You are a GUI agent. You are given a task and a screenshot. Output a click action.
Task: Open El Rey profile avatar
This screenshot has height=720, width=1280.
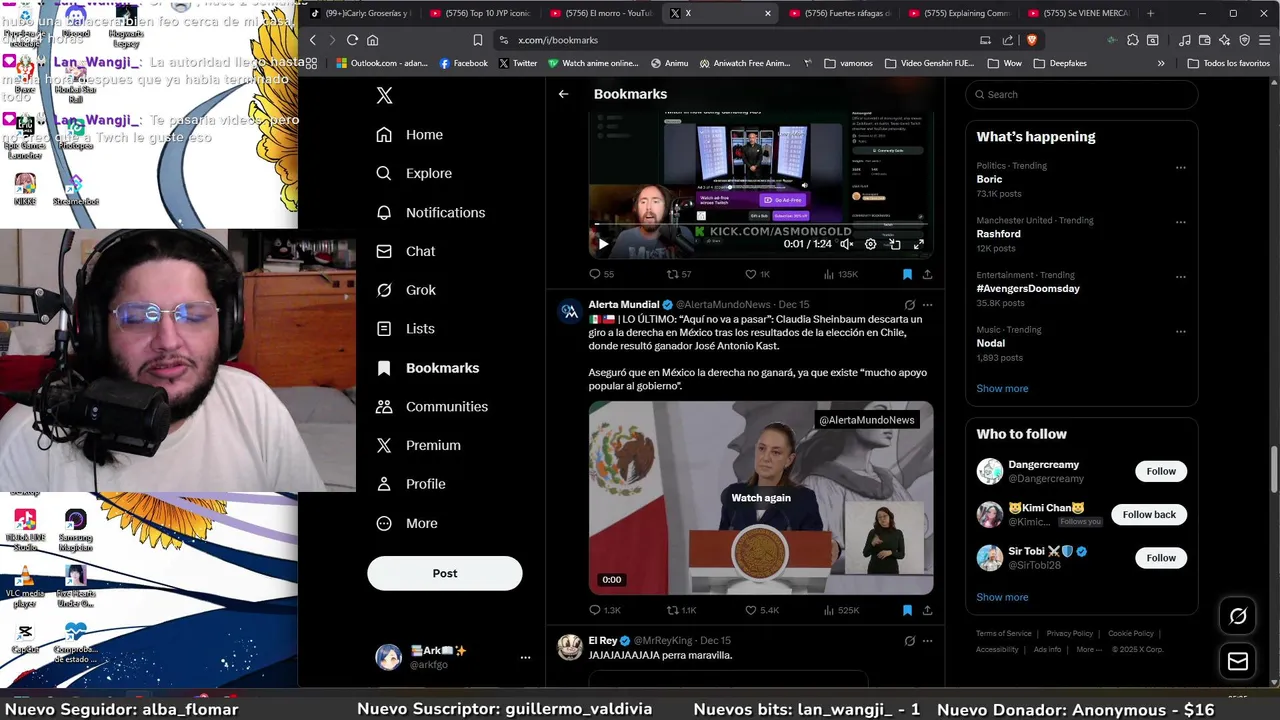coord(570,647)
